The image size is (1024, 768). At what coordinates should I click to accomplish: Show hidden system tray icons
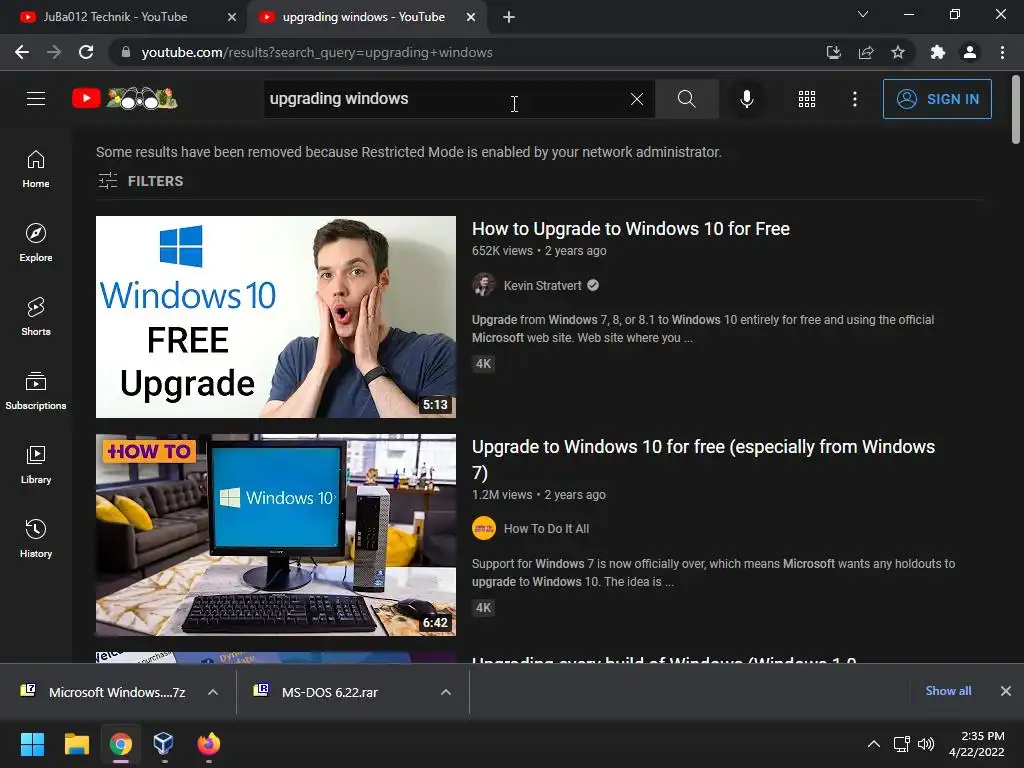coord(874,744)
